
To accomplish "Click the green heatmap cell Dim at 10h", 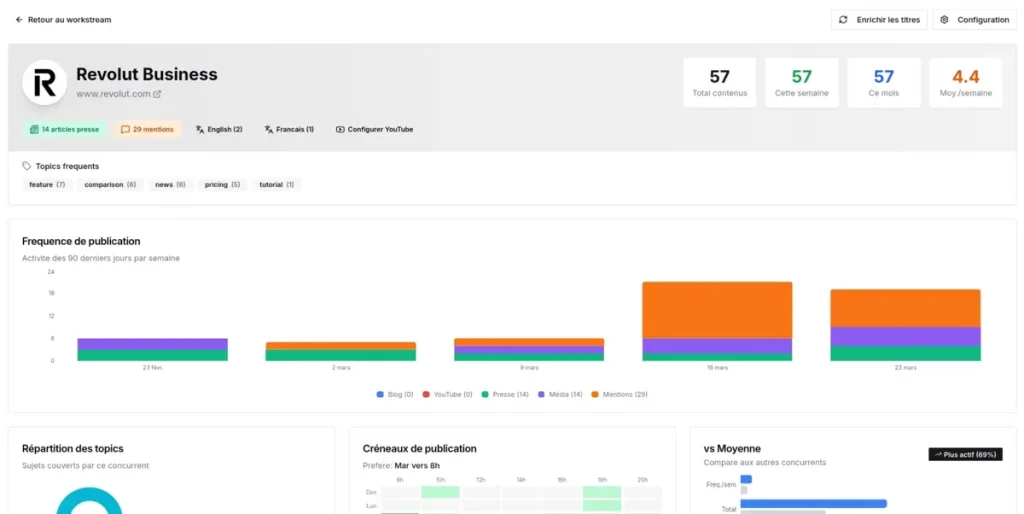I will point(440,492).
